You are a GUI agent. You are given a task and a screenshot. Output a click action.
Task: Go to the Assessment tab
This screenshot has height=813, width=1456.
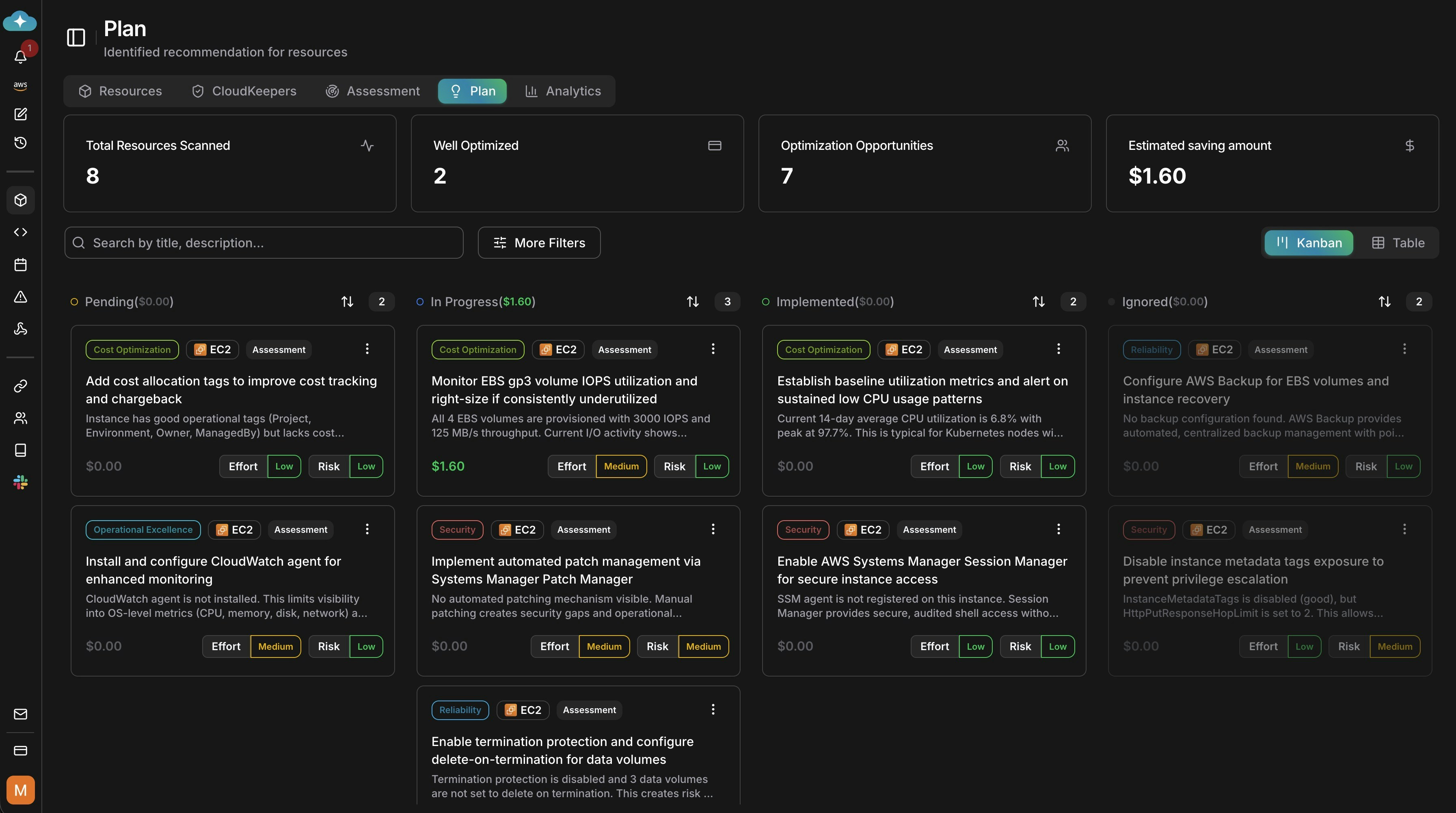[373, 91]
